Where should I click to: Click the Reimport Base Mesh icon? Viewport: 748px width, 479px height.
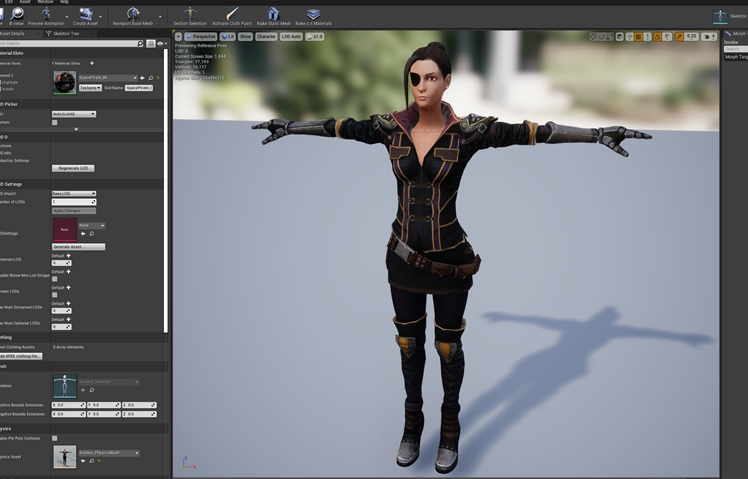click(x=133, y=15)
